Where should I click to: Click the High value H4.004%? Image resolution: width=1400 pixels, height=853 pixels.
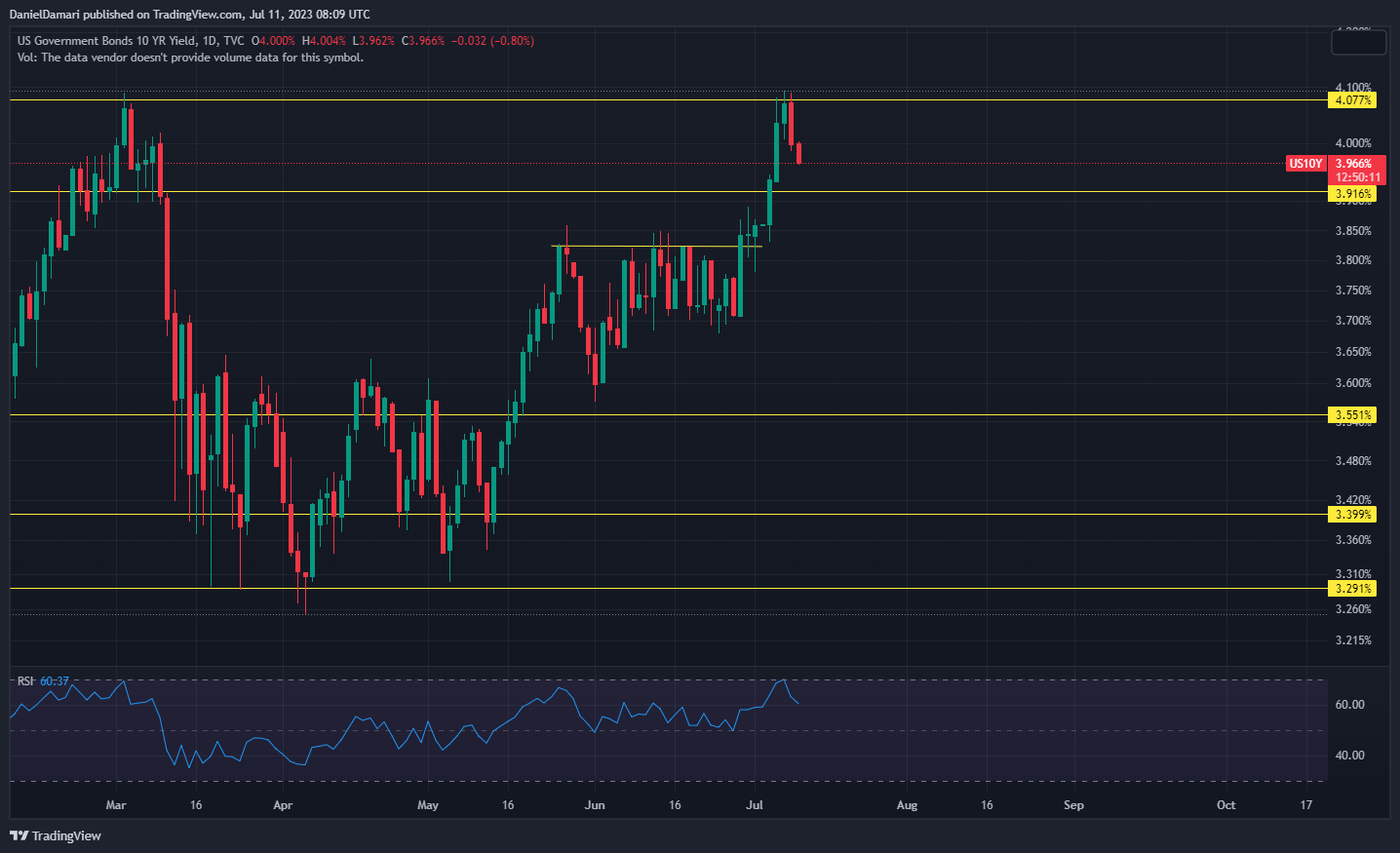point(324,41)
